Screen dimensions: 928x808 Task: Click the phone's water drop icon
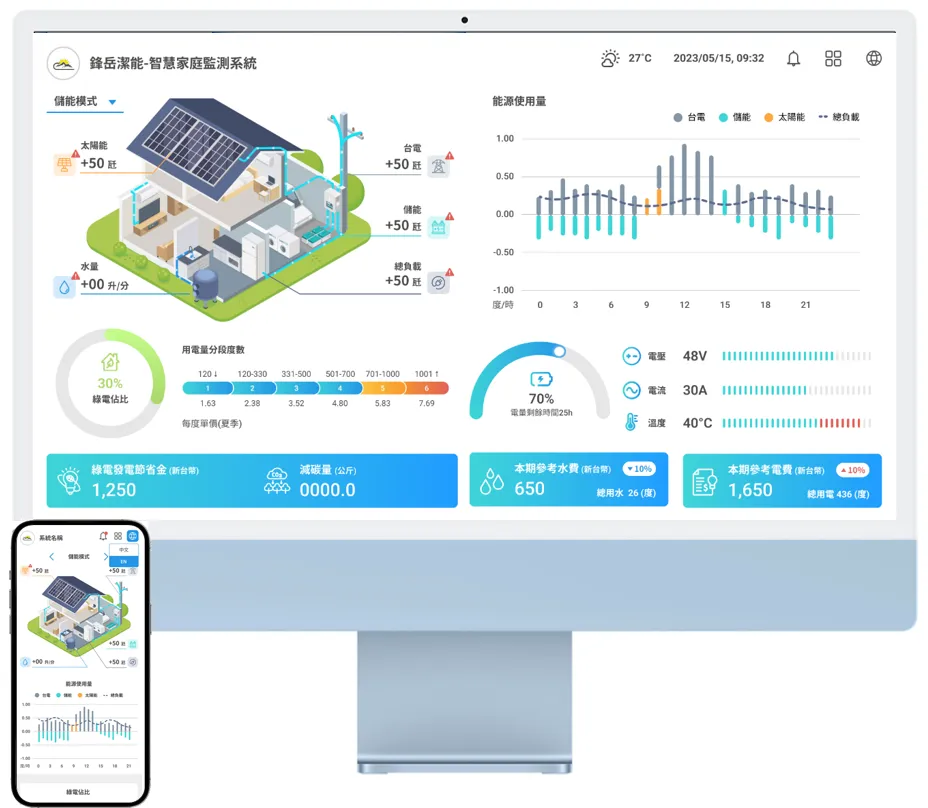25,662
